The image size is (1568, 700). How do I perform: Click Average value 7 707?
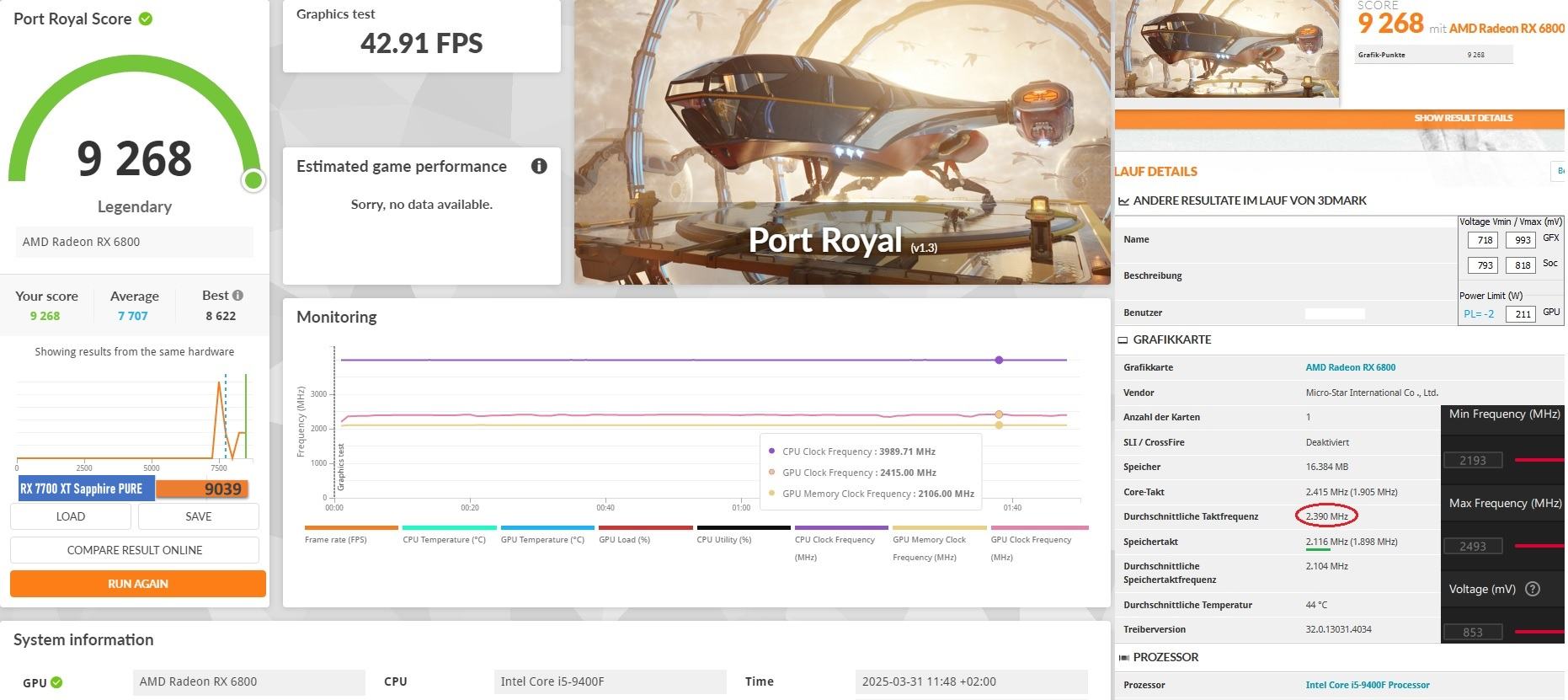tap(132, 316)
